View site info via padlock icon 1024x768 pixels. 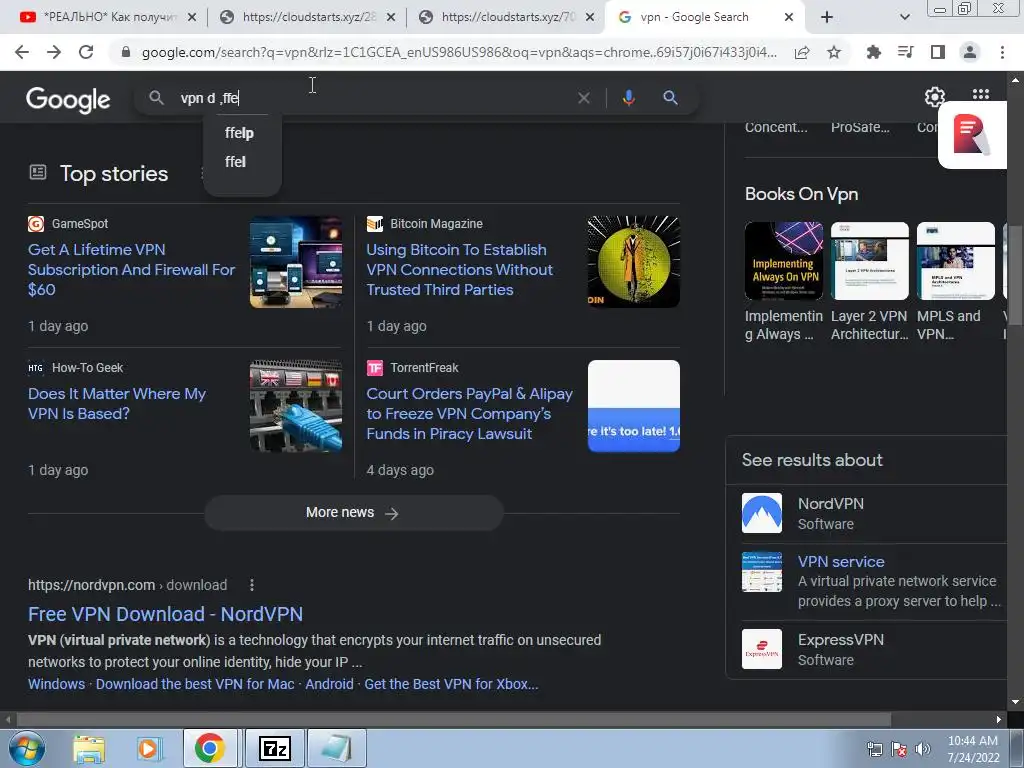(x=126, y=52)
